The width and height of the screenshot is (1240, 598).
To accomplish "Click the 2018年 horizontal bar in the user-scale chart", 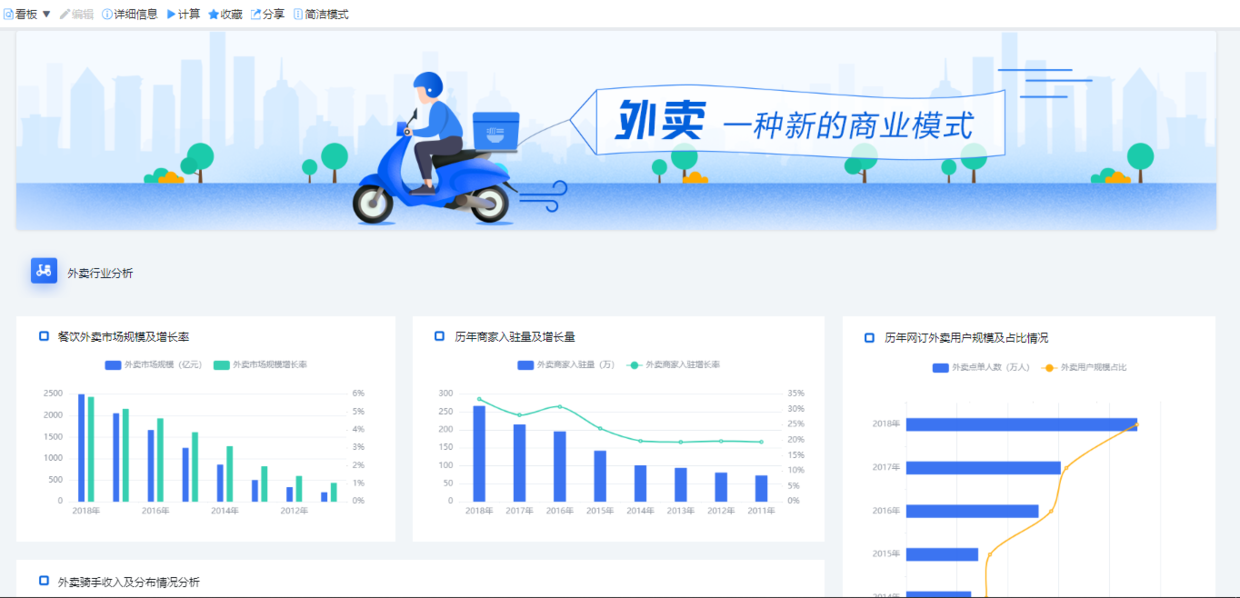I will tap(1021, 425).
